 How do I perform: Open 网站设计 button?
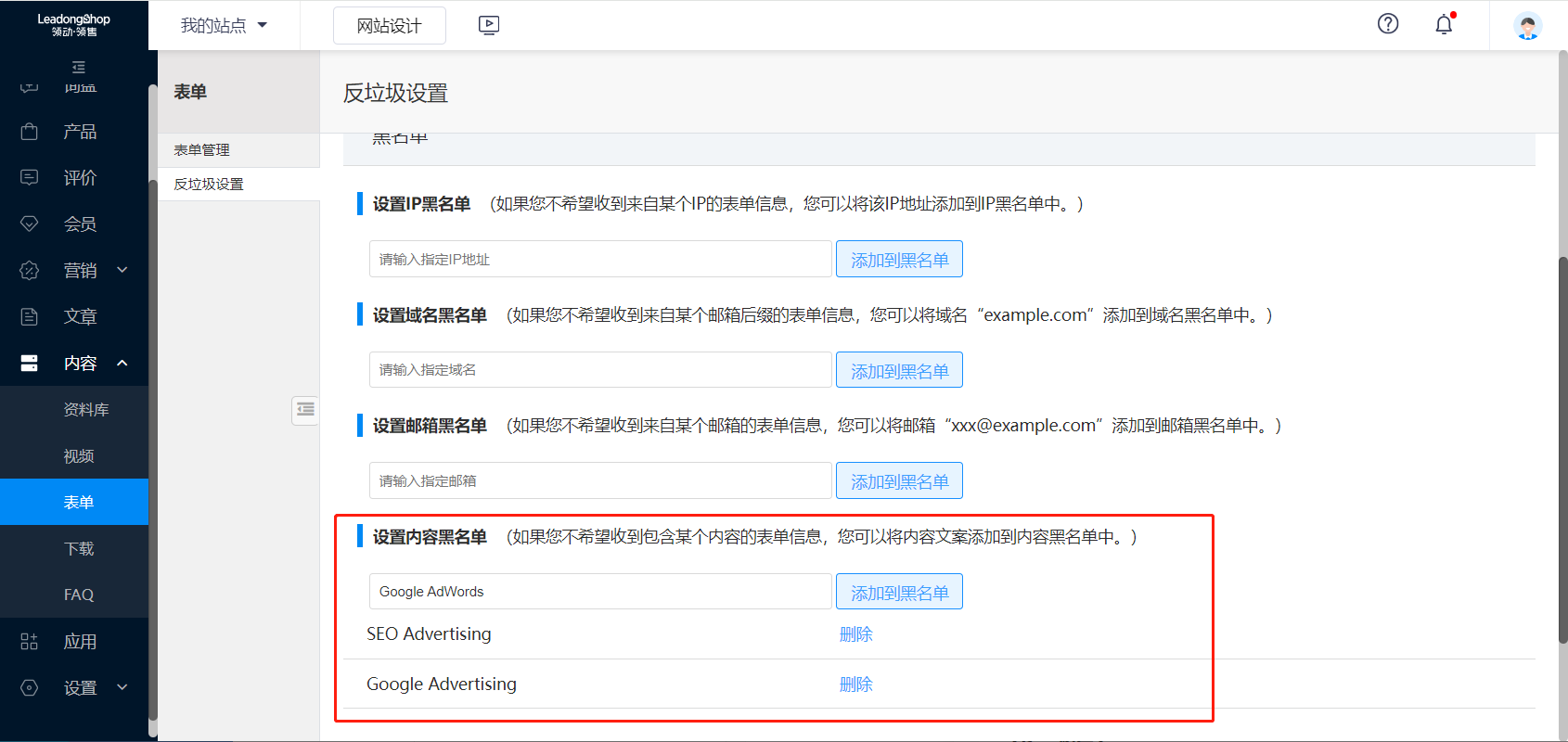coord(390,25)
